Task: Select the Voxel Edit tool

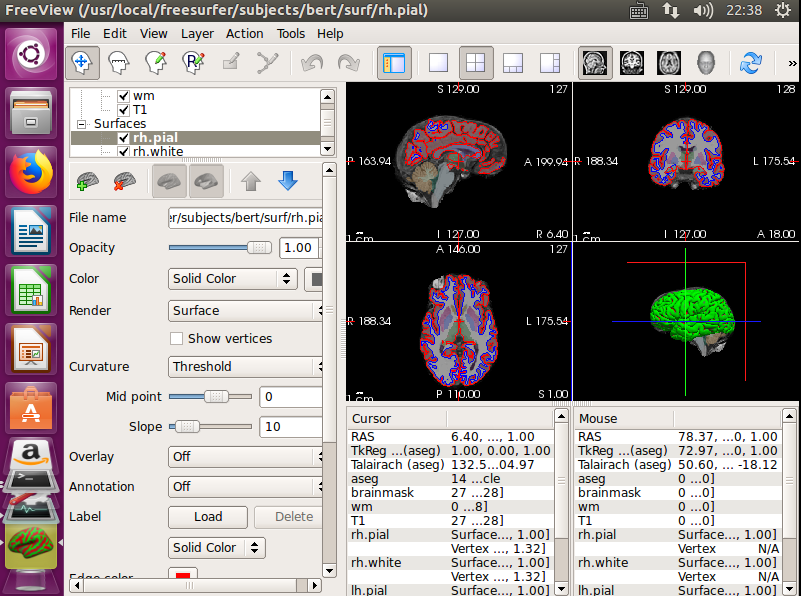Action: [156, 63]
